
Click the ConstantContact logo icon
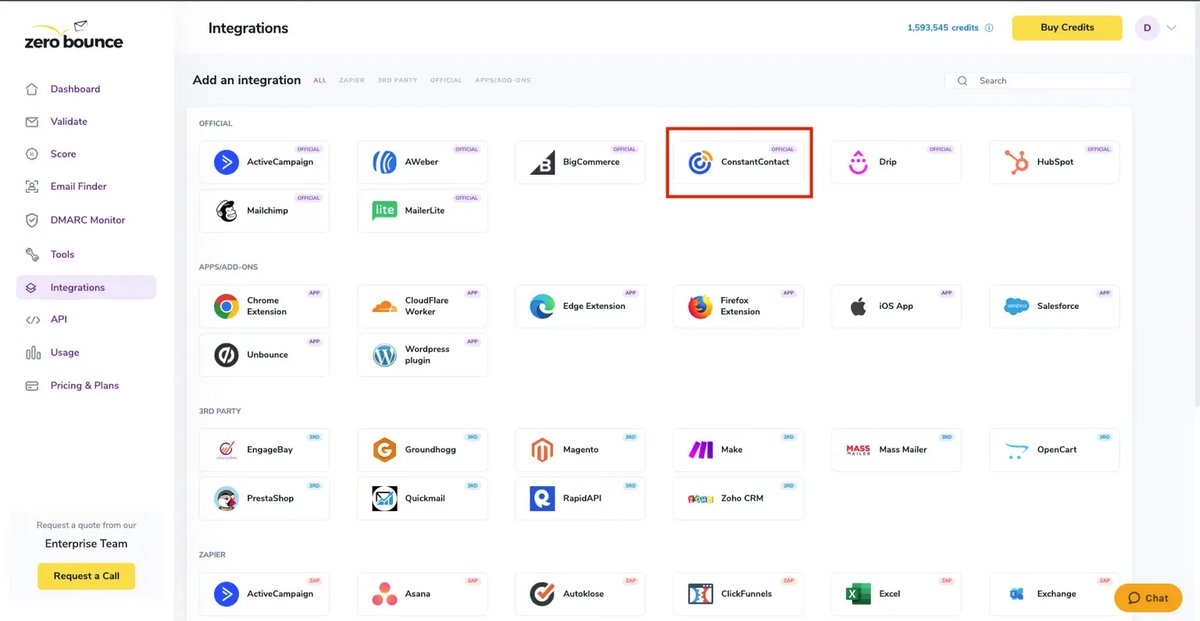(x=700, y=162)
